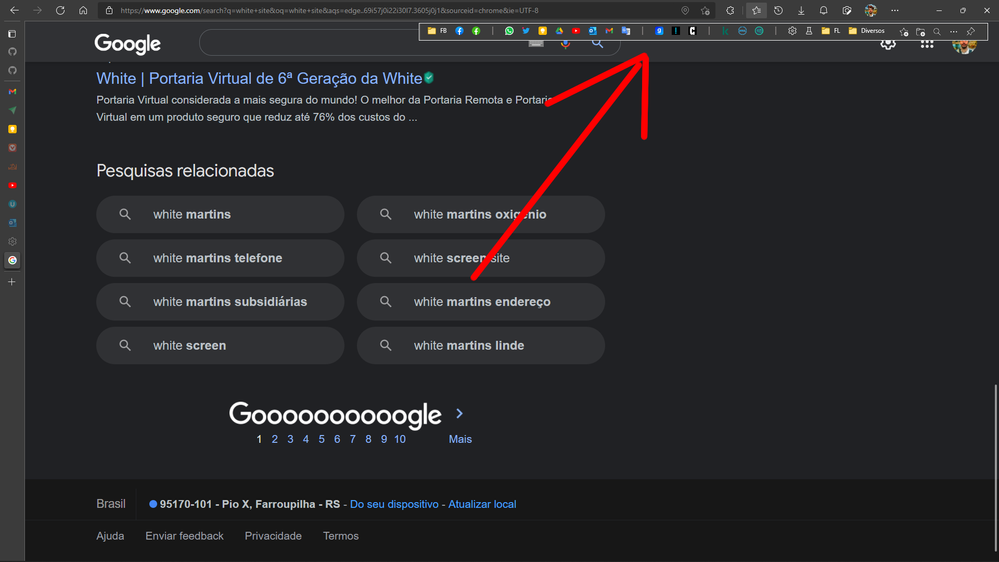Open favorites bar more options ellipsis
The width and height of the screenshot is (999, 562).
954,31
